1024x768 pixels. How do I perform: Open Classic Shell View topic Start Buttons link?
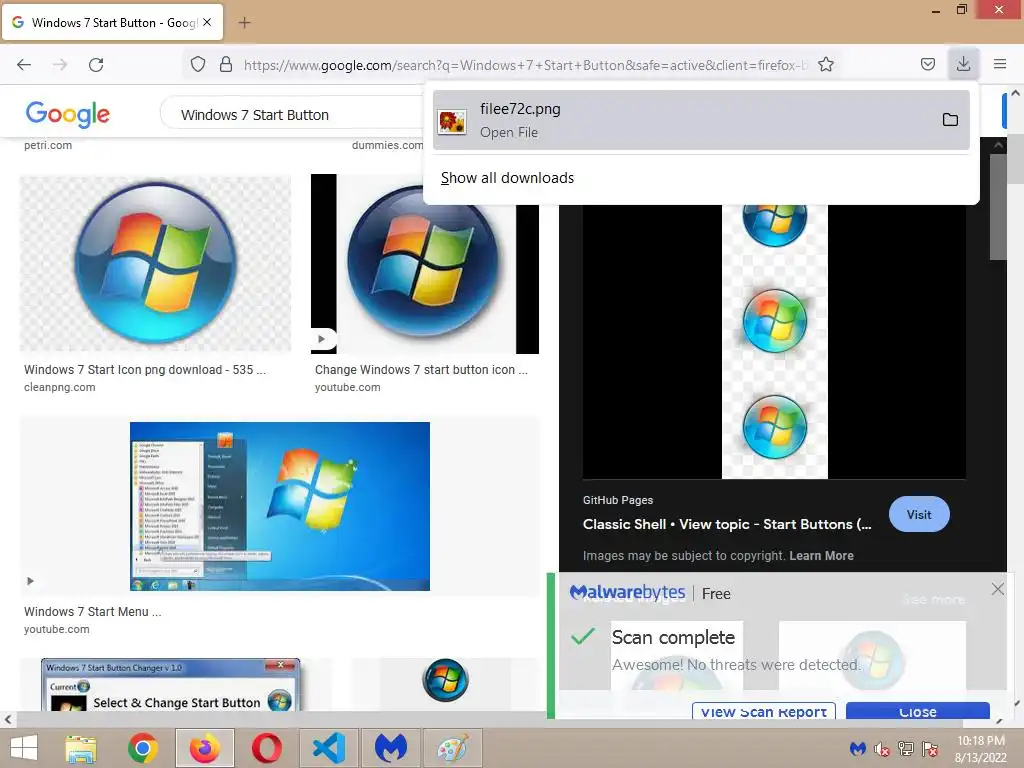tap(727, 524)
